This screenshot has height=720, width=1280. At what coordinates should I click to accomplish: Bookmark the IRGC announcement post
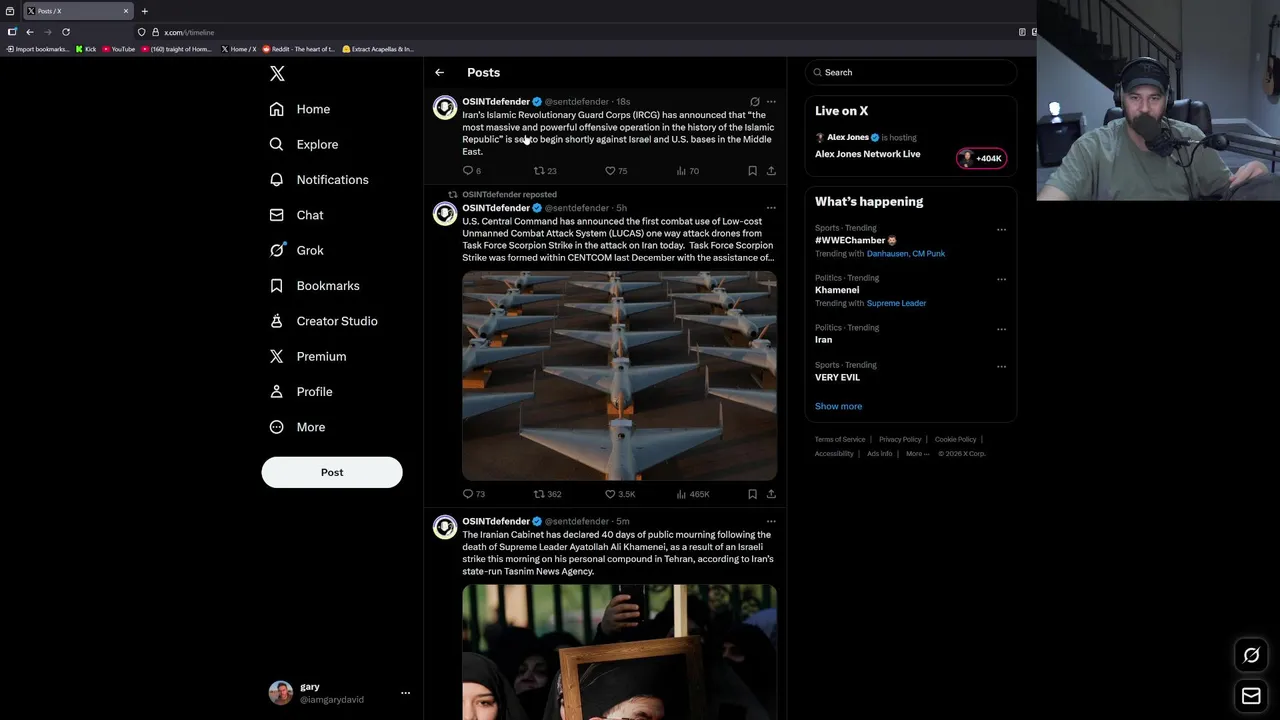752,171
